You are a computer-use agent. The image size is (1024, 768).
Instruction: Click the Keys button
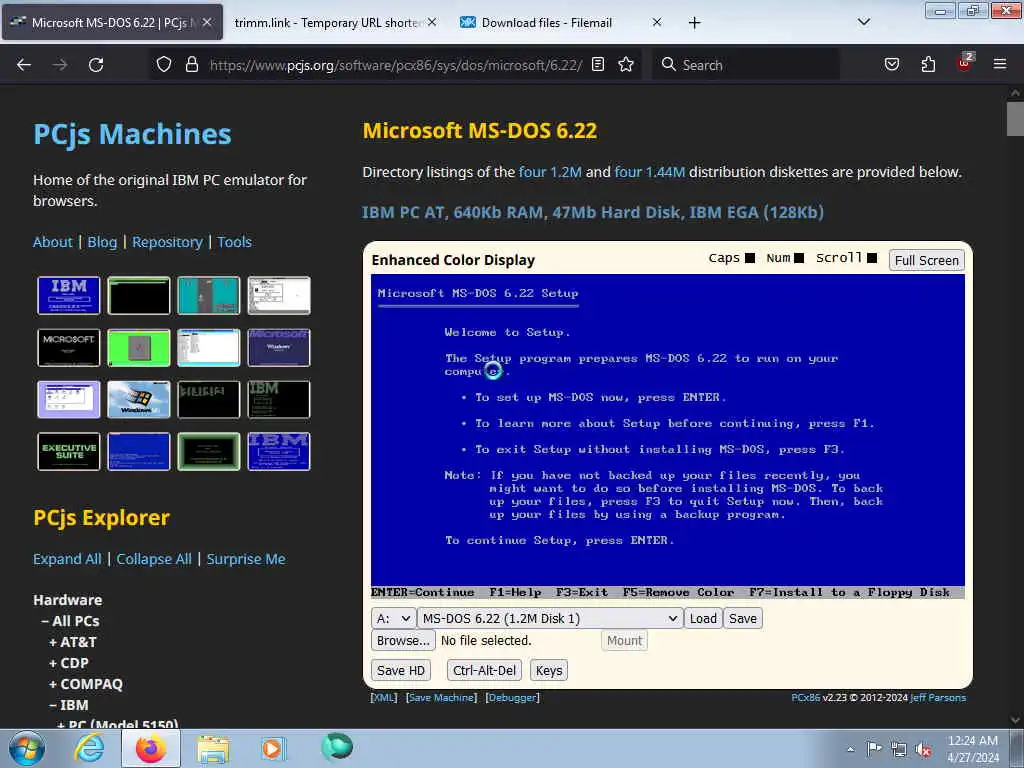click(x=549, y=671)
